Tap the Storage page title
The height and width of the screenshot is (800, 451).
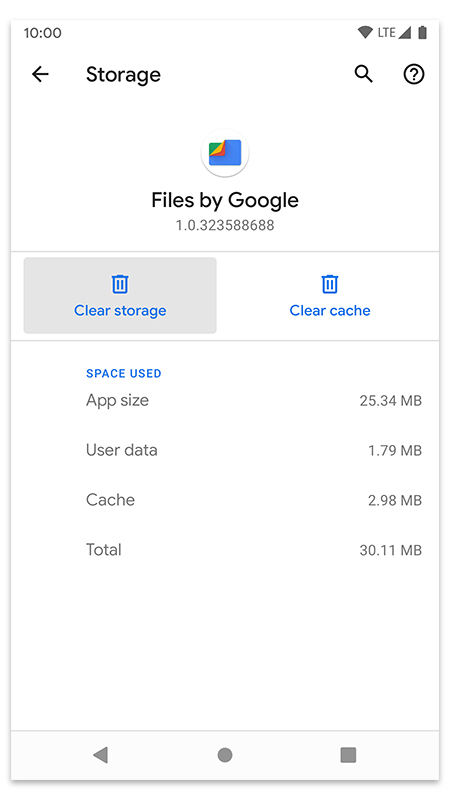(123, 75)
